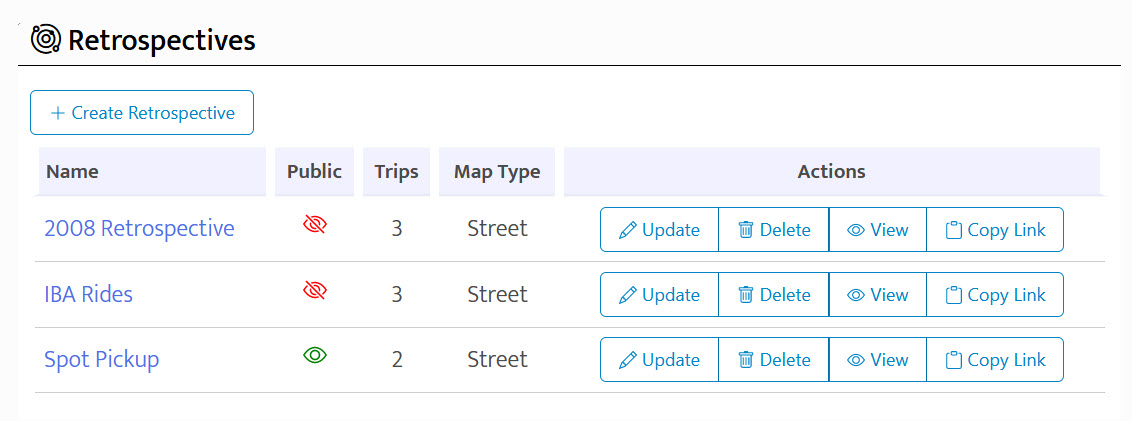Screen dimensions: 1132x421
Task: Delete the 2008 Retrospective entry
Action: tap(773, 230)
